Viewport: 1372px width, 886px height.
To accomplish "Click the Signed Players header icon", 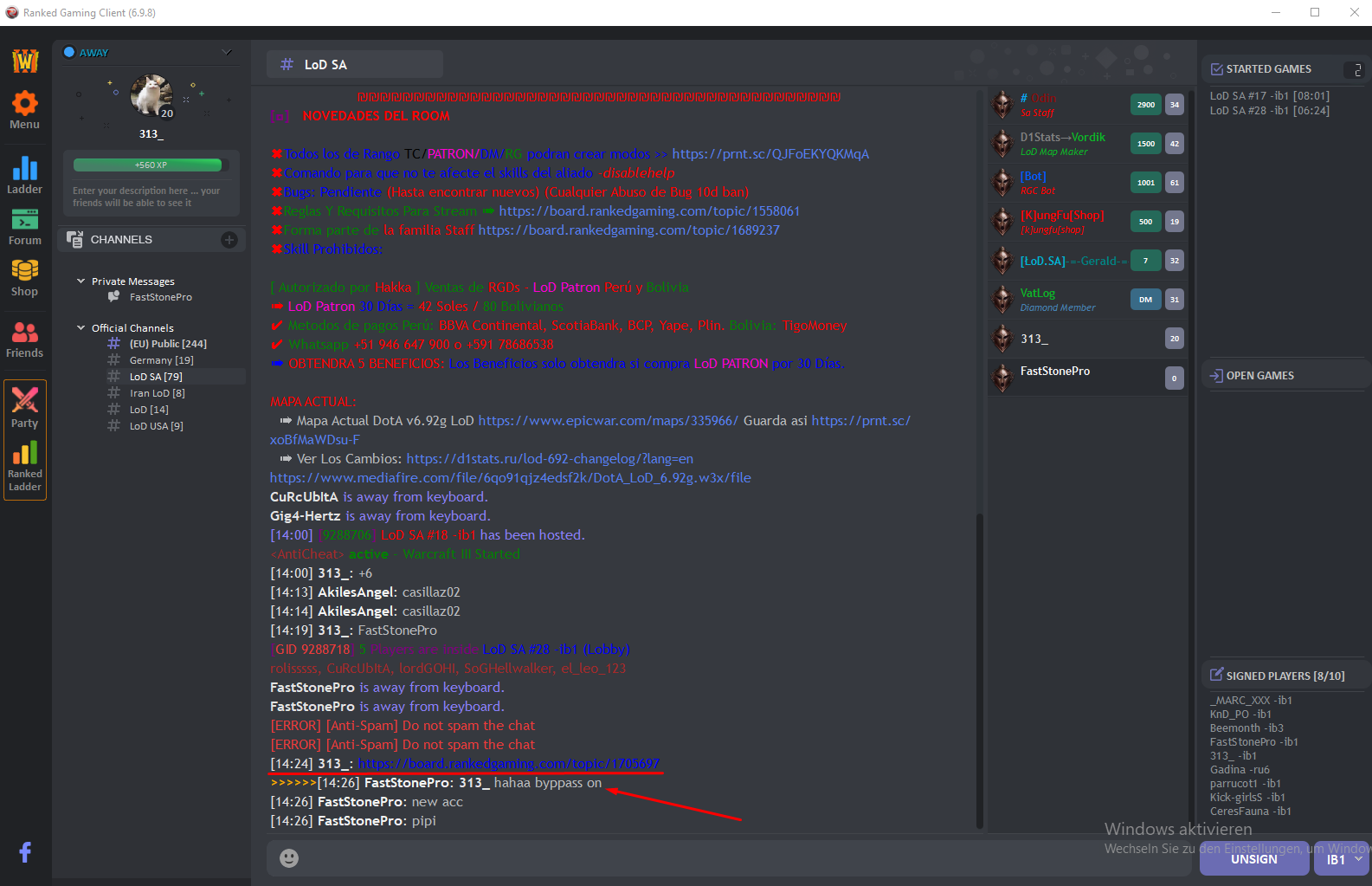I will click(x=1216, y=676).
